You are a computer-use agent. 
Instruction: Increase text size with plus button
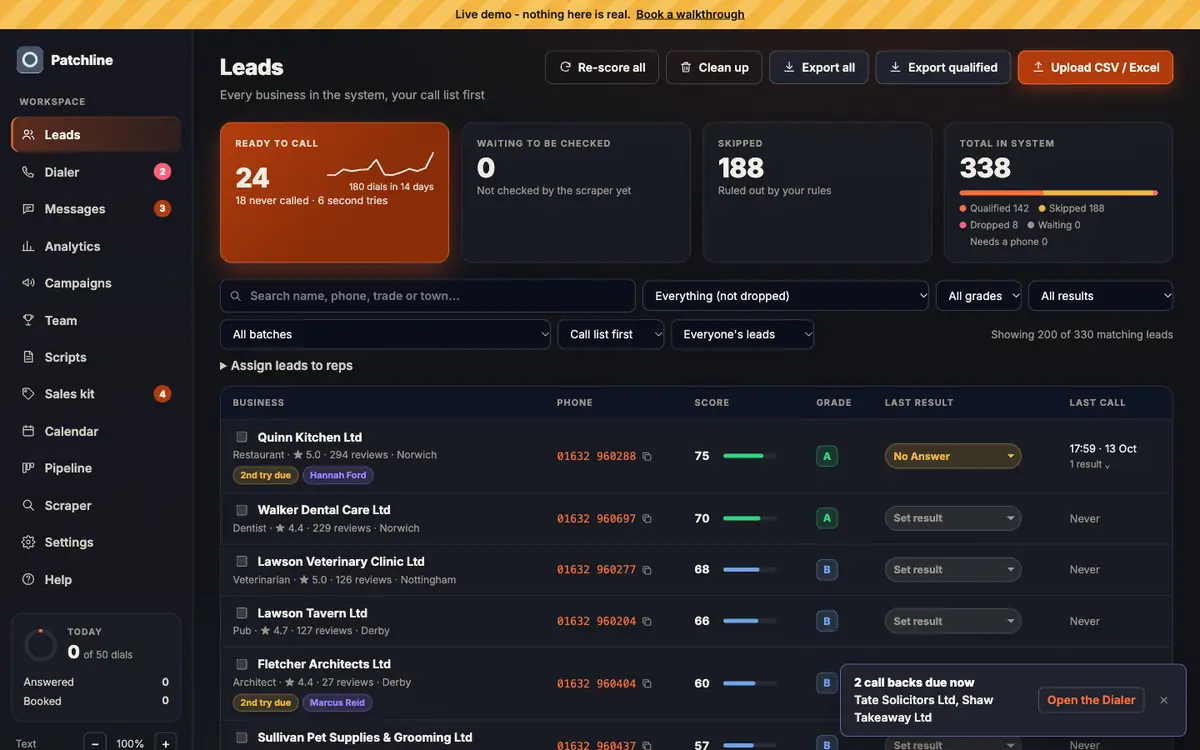[x=166, y=743]
